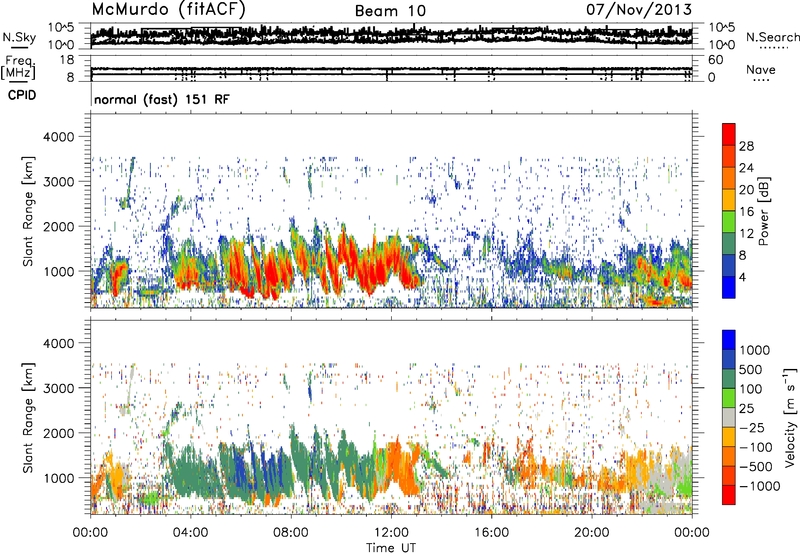Screen dimensions: 800x554
Task: Click the 'CPID' row label
Action: [x=22, y=95]
